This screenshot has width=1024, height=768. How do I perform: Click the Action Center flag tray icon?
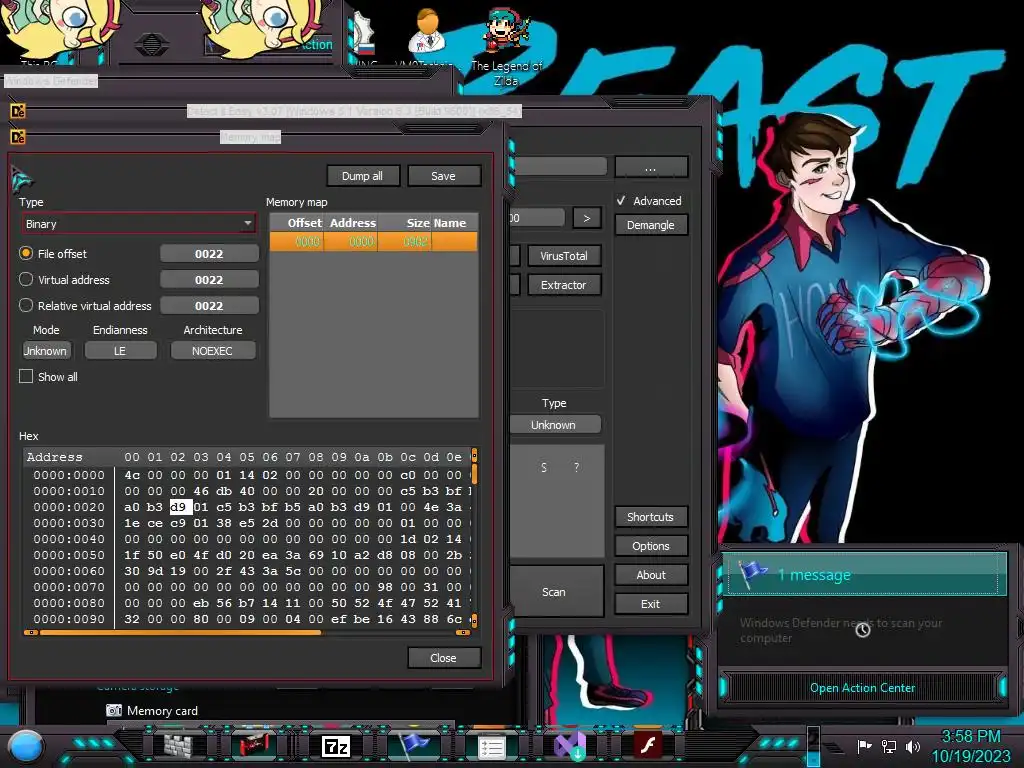[865, 746]
